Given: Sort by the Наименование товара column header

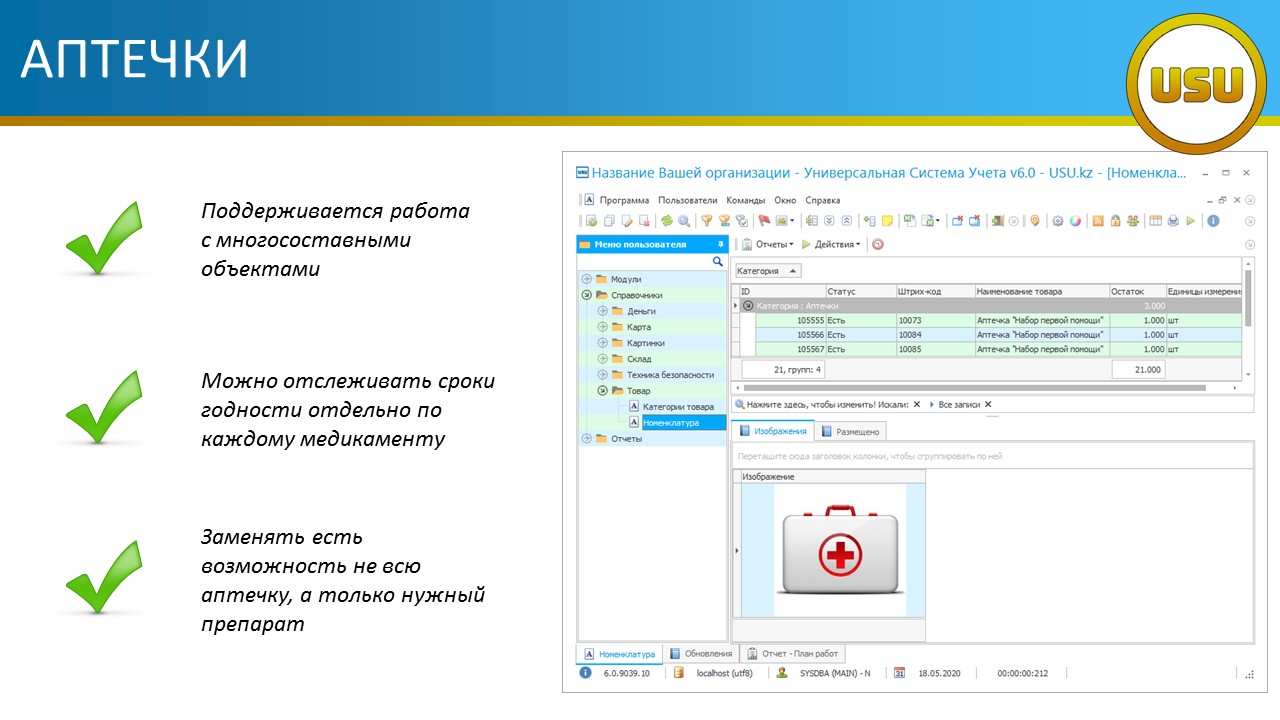Looking at the screenshot, I should pos(1041,291).
